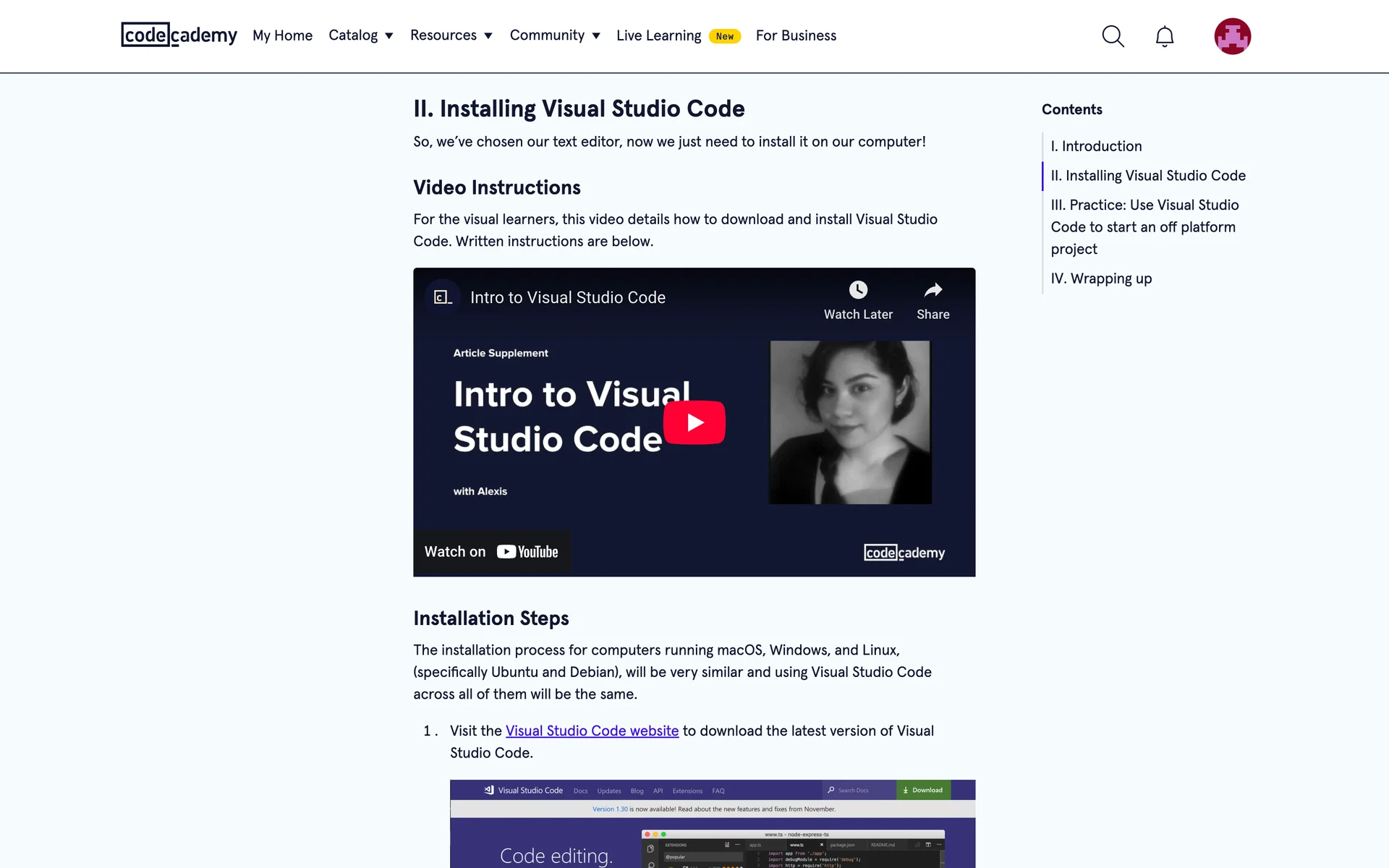Follow the Visual Studio Code website link

(592, 731)
